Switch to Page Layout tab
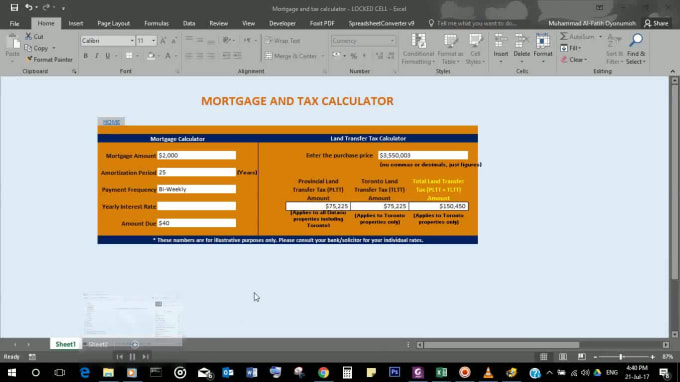 [114, 23]
